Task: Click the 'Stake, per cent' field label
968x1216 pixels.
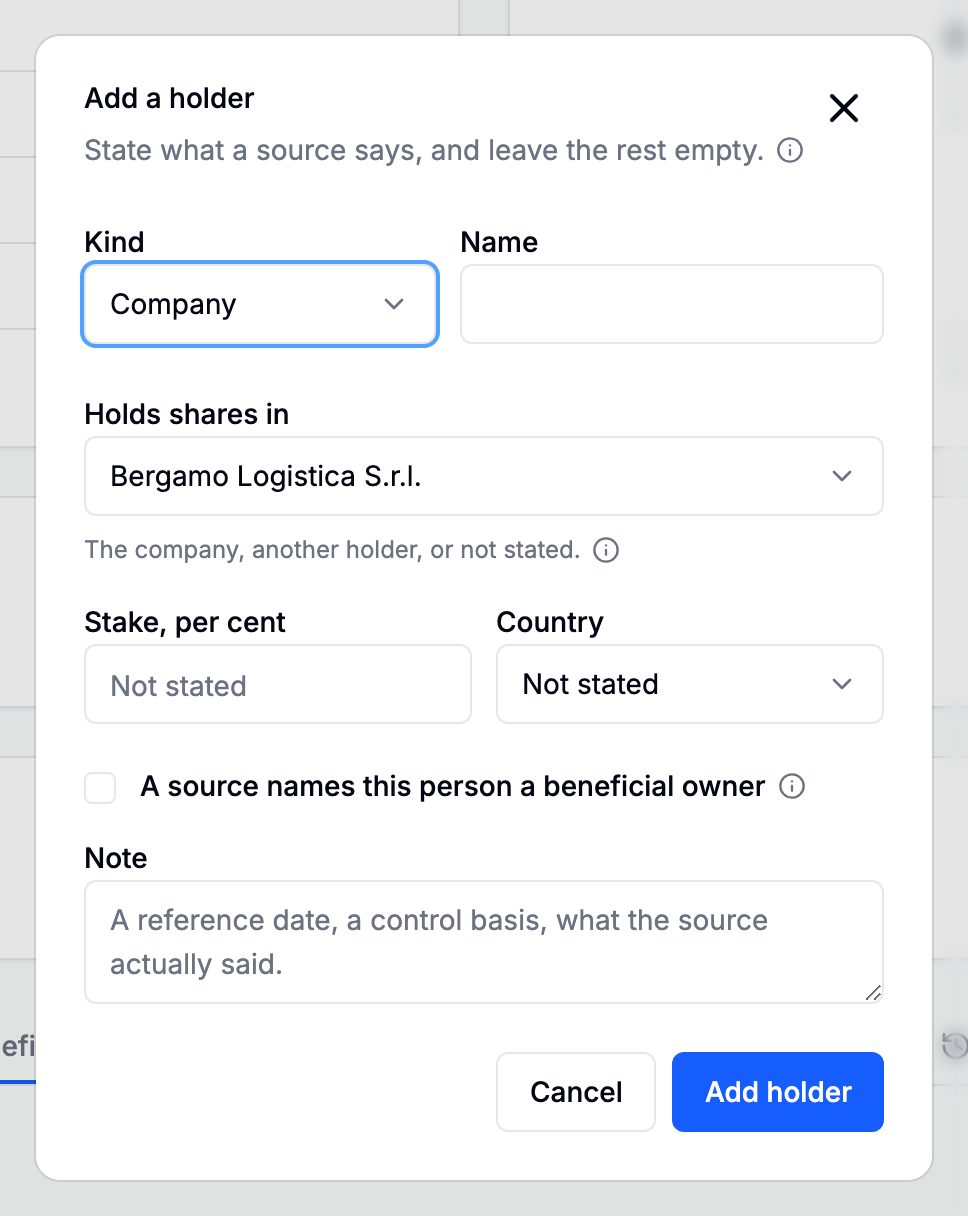Action: [x=185, y=622]
